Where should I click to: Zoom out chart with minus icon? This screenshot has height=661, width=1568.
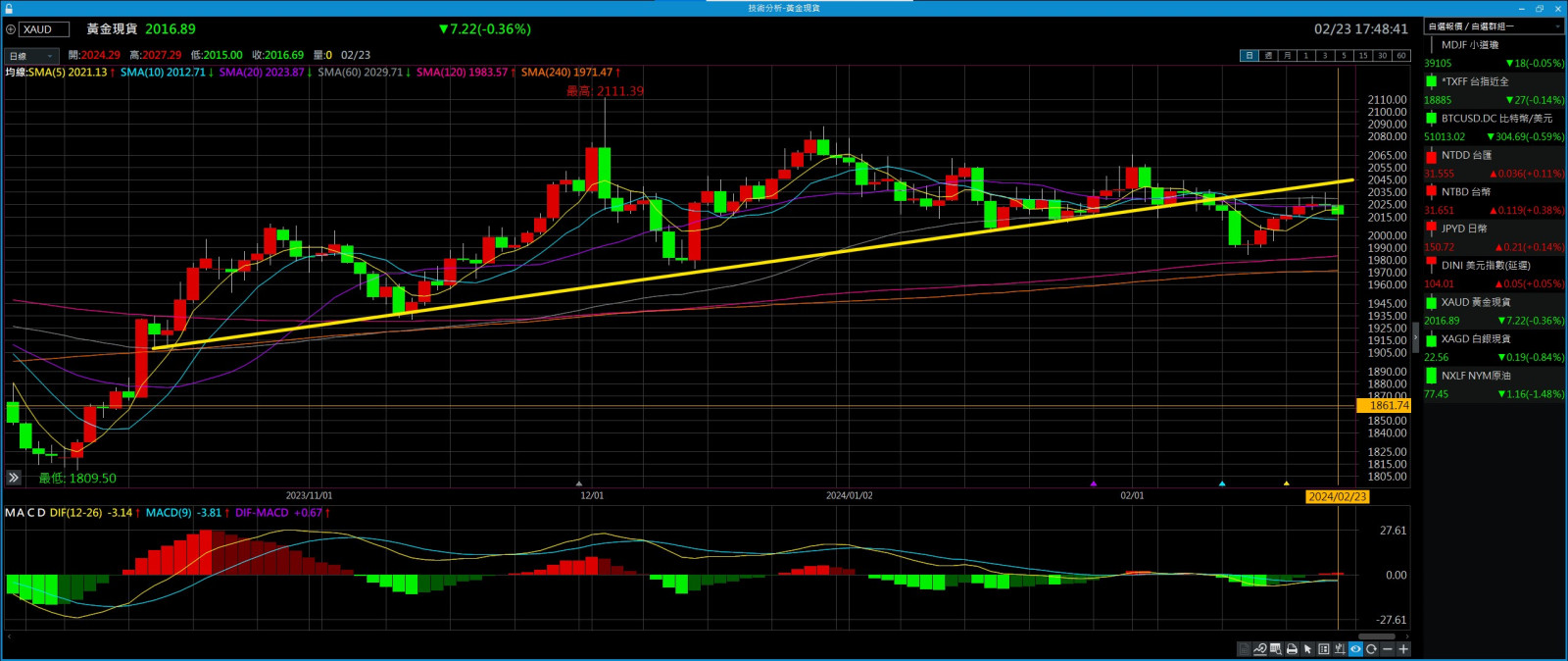click(1388, 649)
